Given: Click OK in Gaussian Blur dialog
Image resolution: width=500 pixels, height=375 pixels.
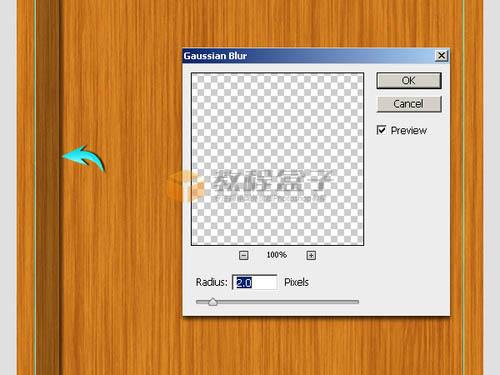Looking at the screenshot, I should tap(409, 81).
